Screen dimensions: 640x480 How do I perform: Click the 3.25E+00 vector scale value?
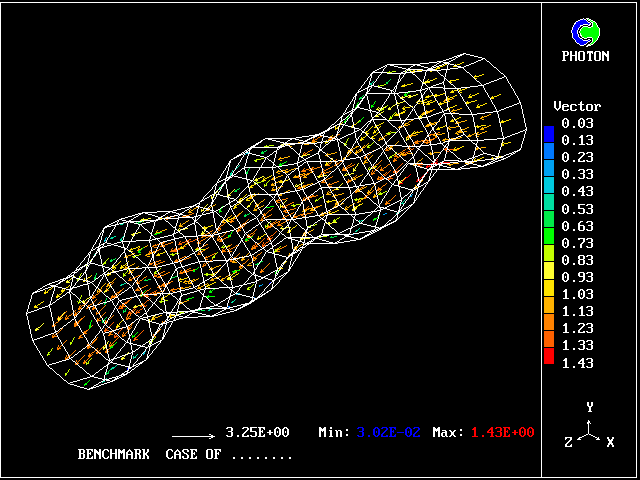[x=257, y=433]
